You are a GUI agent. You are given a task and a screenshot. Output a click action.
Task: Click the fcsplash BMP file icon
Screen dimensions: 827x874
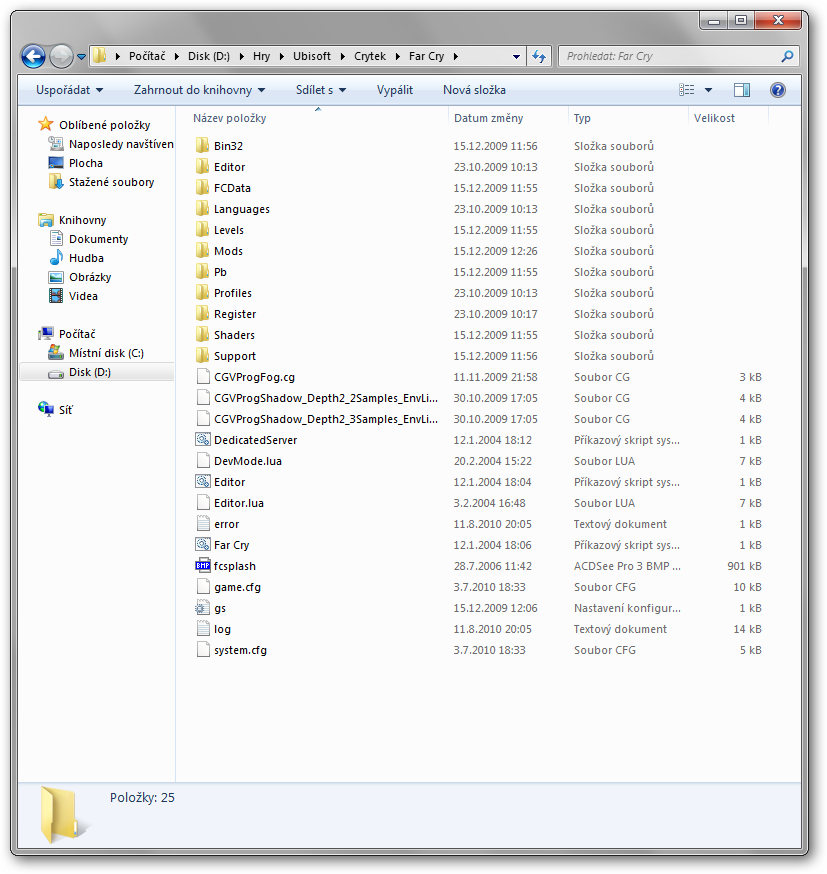(203, 566)
